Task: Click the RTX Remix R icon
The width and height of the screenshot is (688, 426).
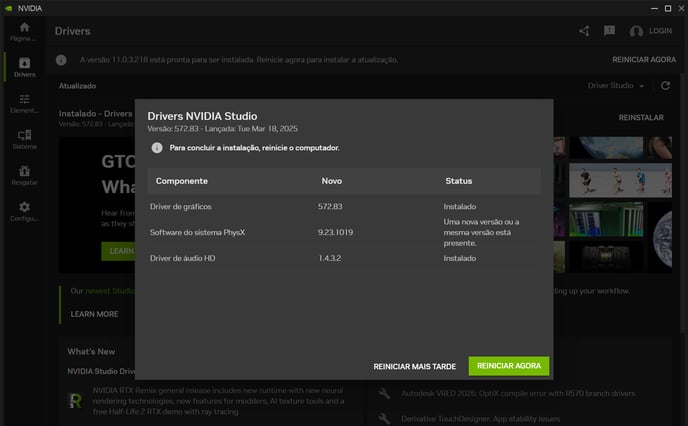Action: pos(75,401)
